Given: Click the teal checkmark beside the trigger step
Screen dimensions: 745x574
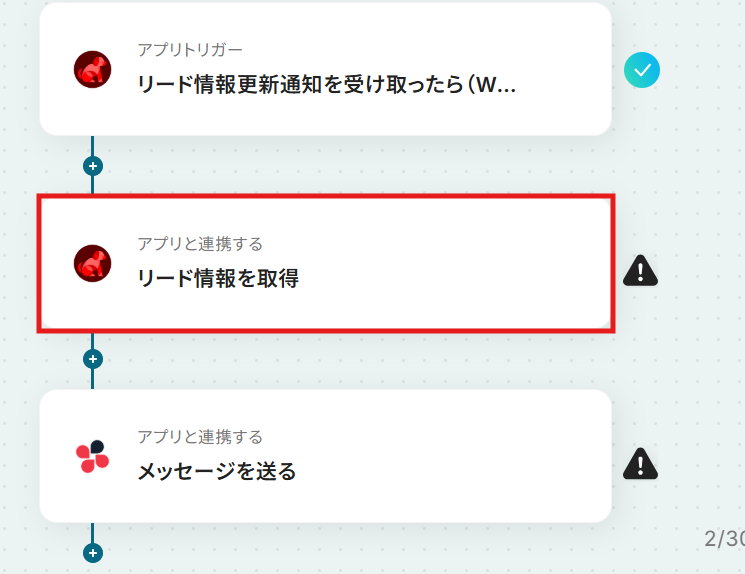Looking at the screenshot, I should pyautogui.click(x=641, y=70).
